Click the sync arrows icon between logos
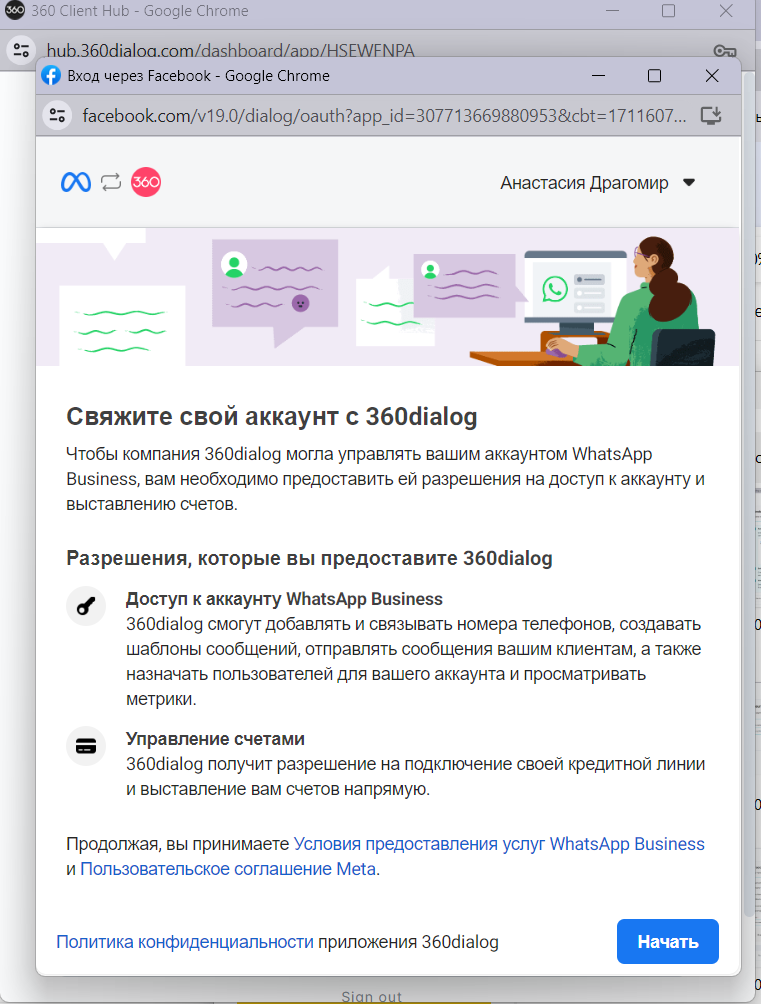761x1004 pixels. coord(111,182)
